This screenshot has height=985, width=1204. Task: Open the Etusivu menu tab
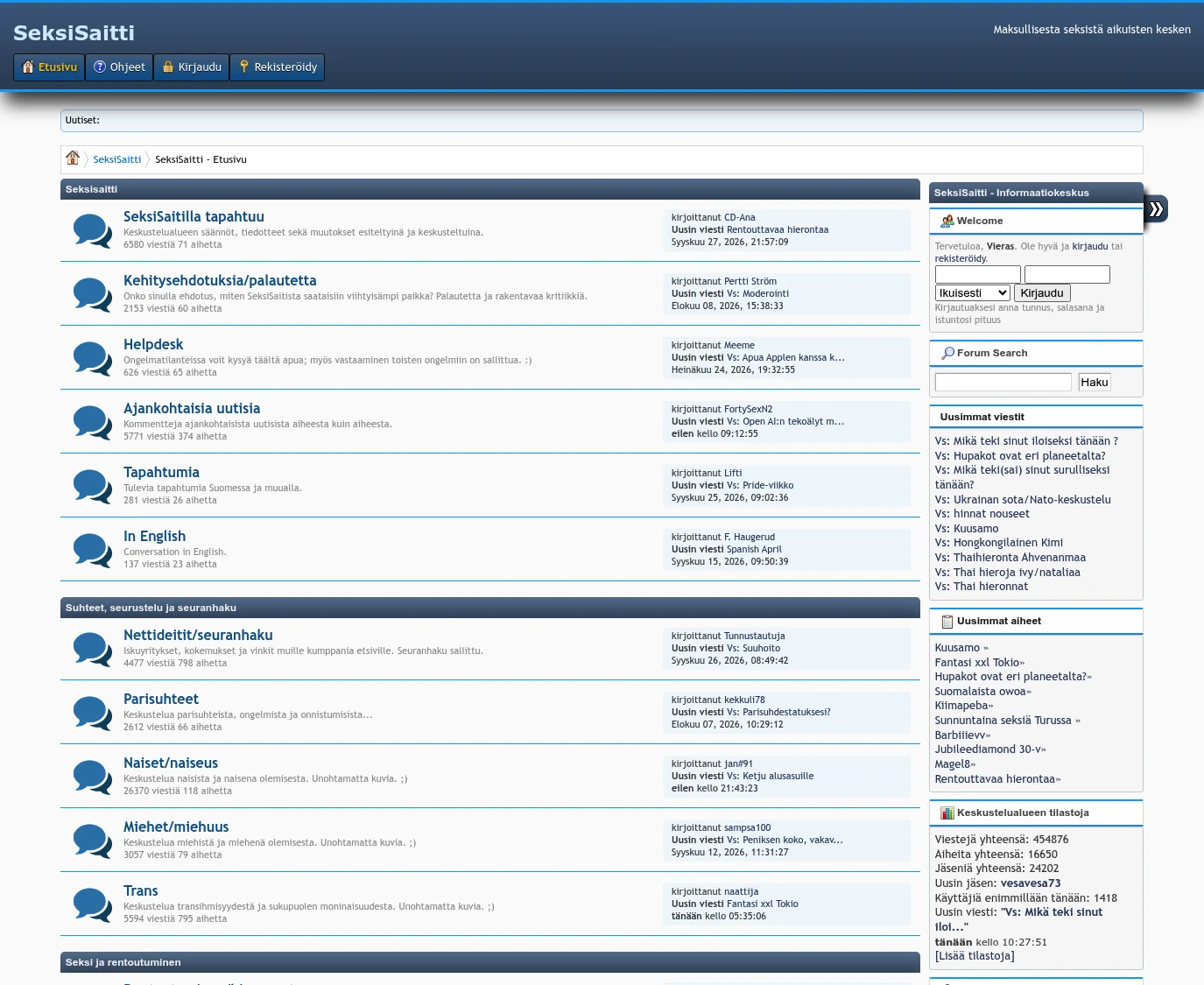click(49, 67)
